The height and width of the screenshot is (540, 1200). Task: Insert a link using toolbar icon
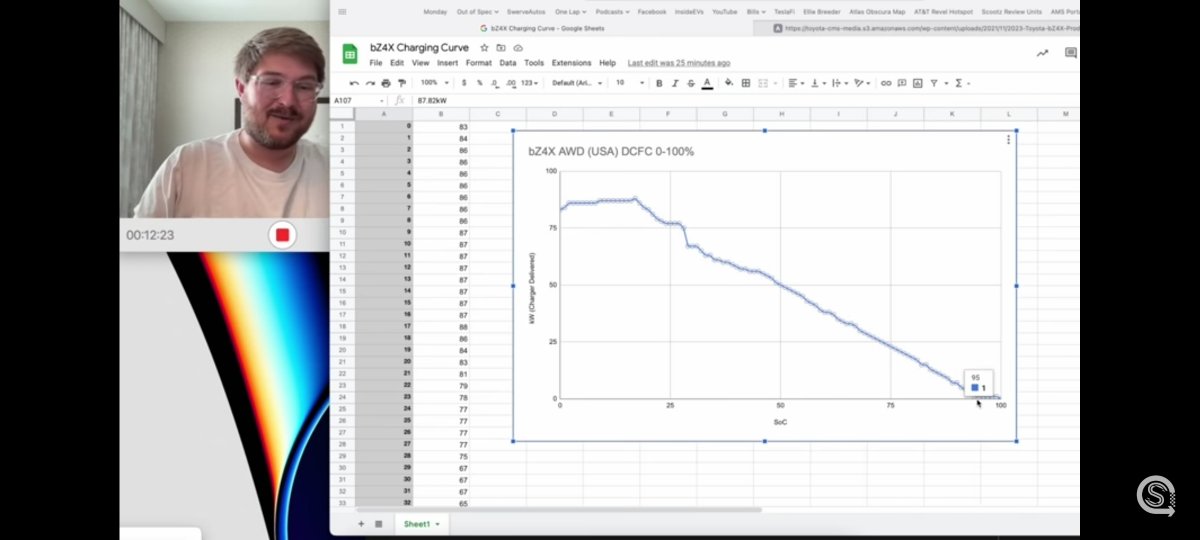pyautogui.click(x=886, y=83)
